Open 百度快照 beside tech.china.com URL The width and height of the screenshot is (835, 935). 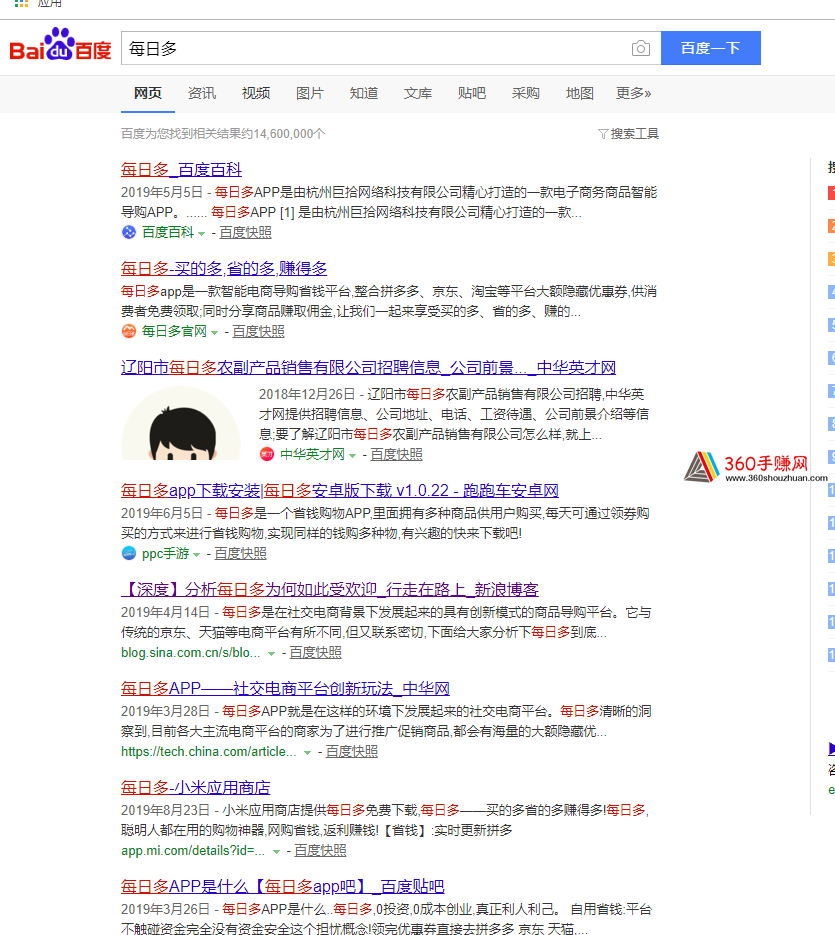point(352,752)
